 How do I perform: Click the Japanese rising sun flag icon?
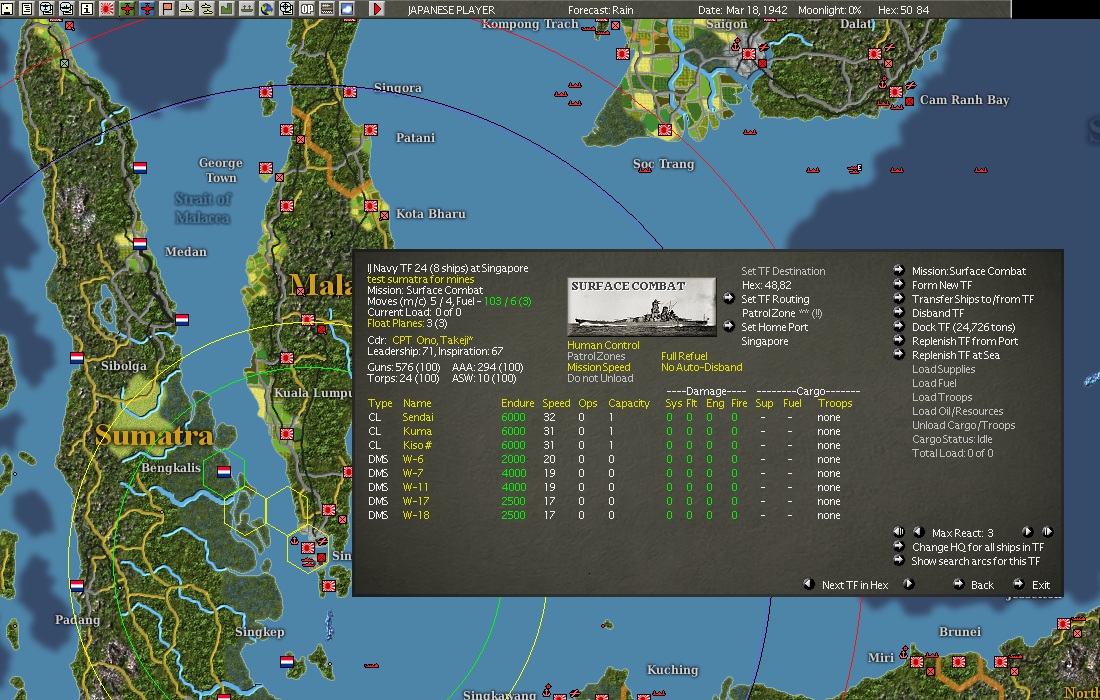107,9
